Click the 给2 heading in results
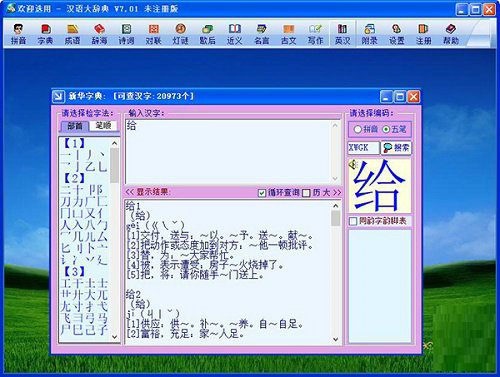 (133, 294)
